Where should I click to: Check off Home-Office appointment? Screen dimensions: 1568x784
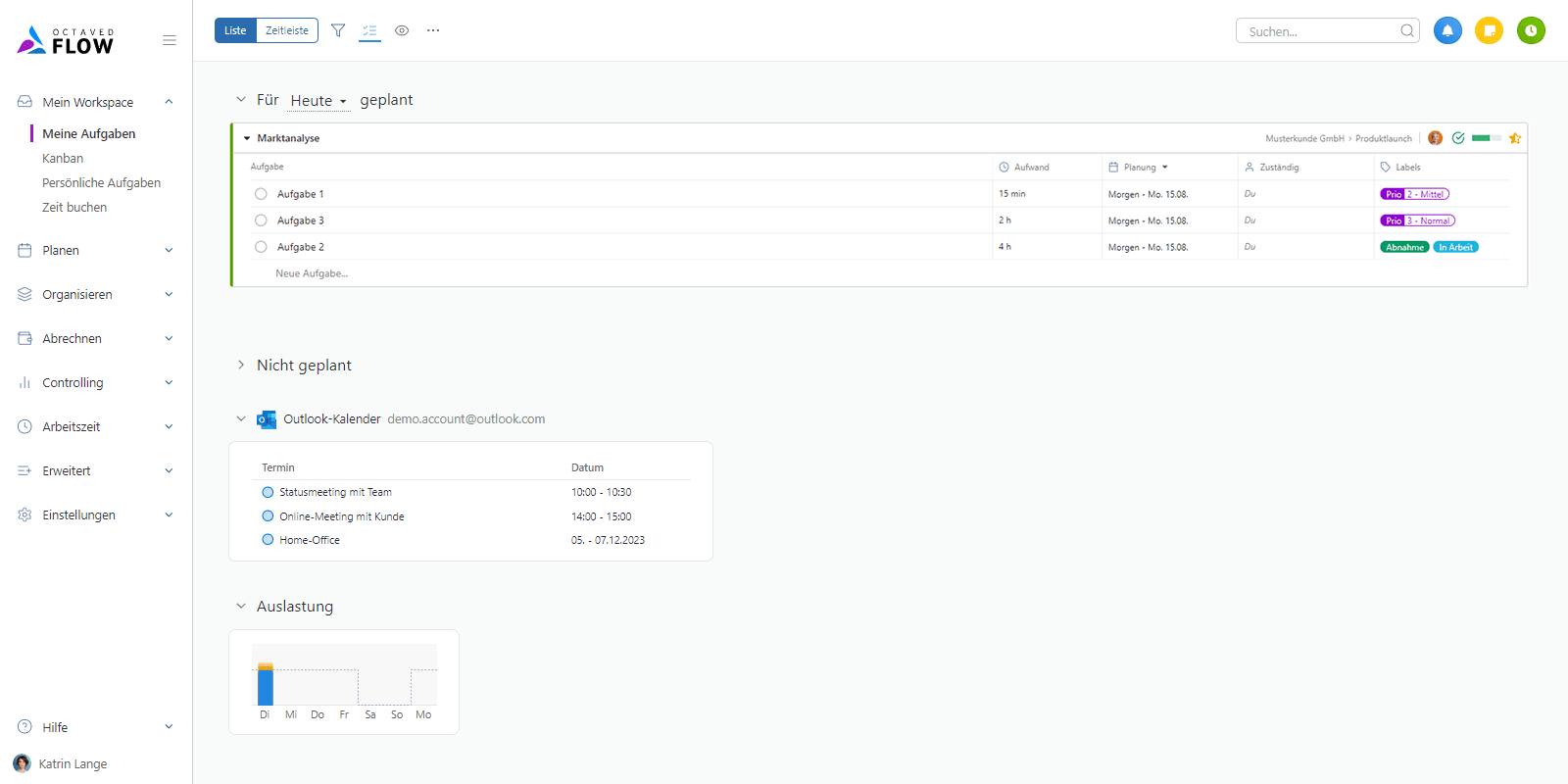pos(268,539)
